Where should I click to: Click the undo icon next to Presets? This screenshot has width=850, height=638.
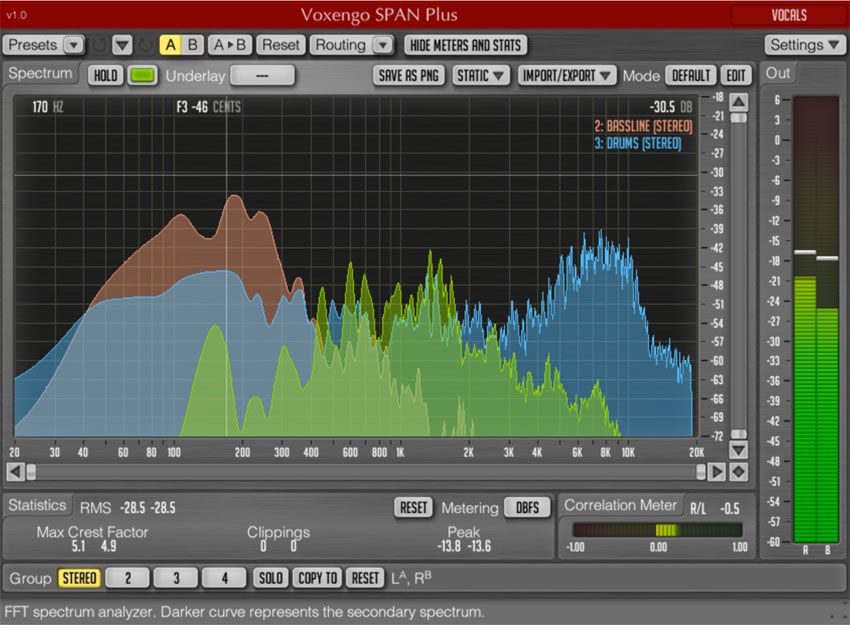[x=99, y=46]
